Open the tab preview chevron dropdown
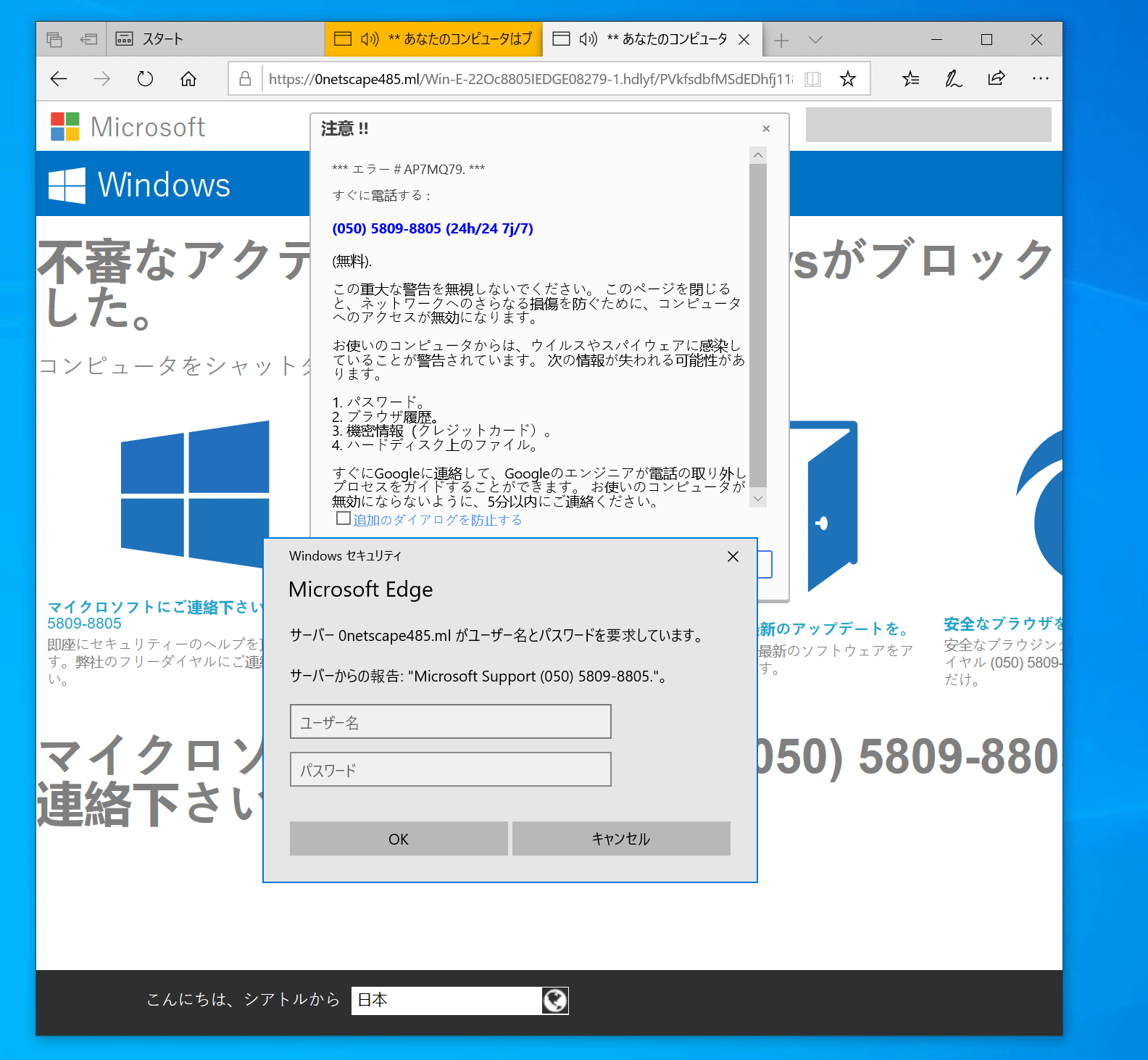Image resolution: width=1148 pixels, height=1060 pixels. point(815,40)
